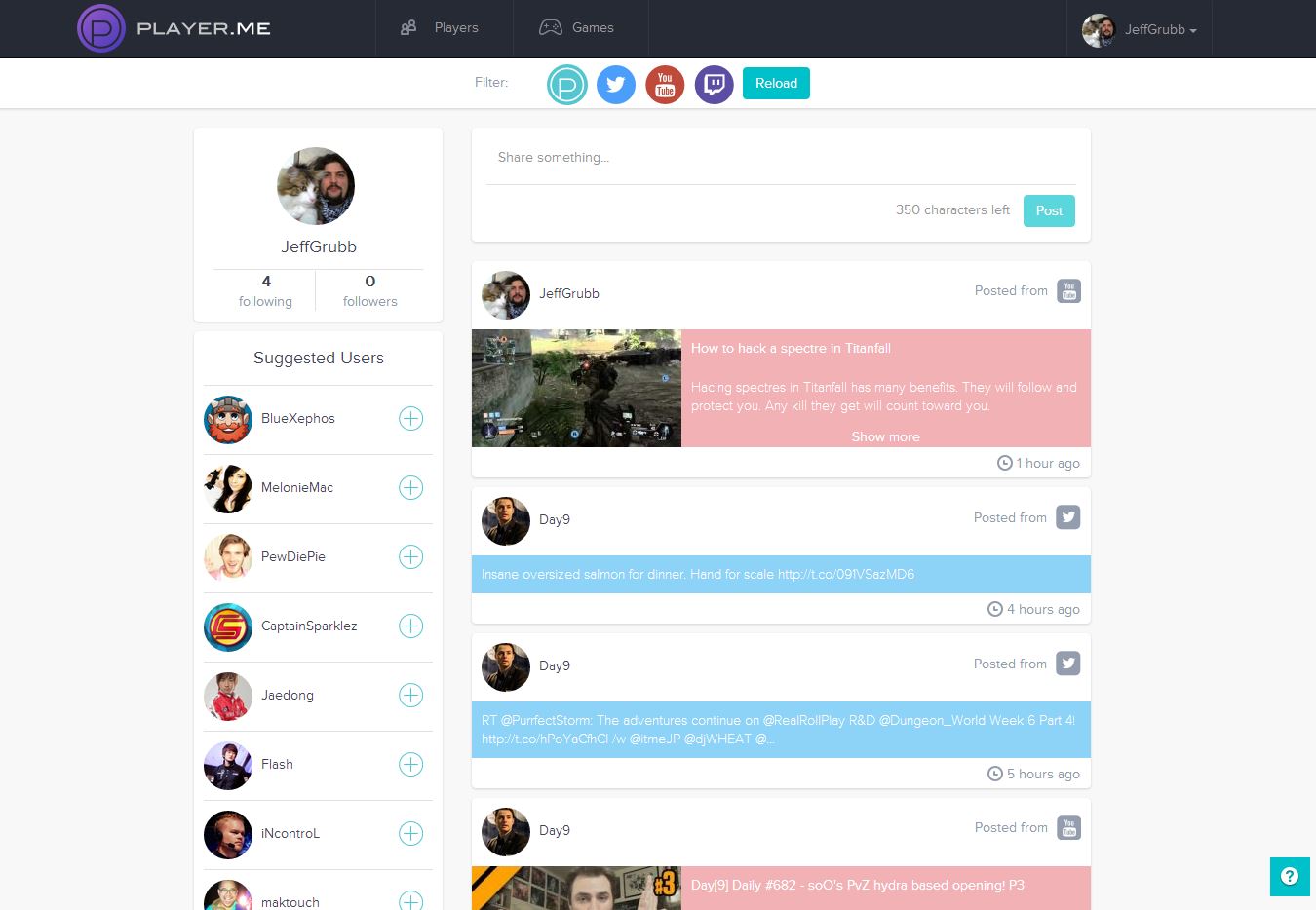Open iNcontroL avatar in suggestions
The image size is (1316, 910).
(x=228, y=835)
